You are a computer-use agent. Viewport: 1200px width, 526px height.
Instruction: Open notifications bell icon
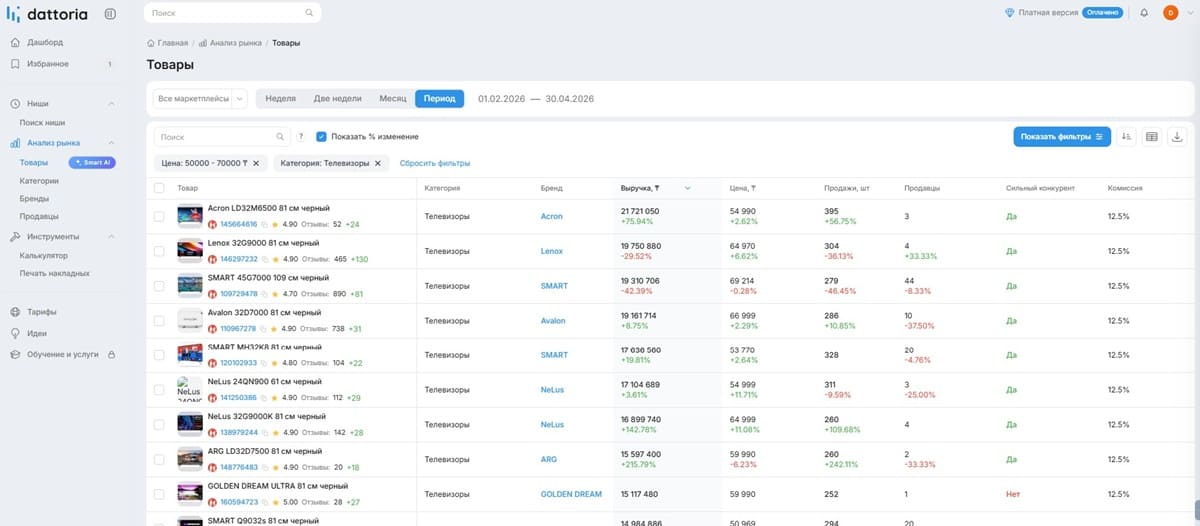click(x=1144, y=13)
